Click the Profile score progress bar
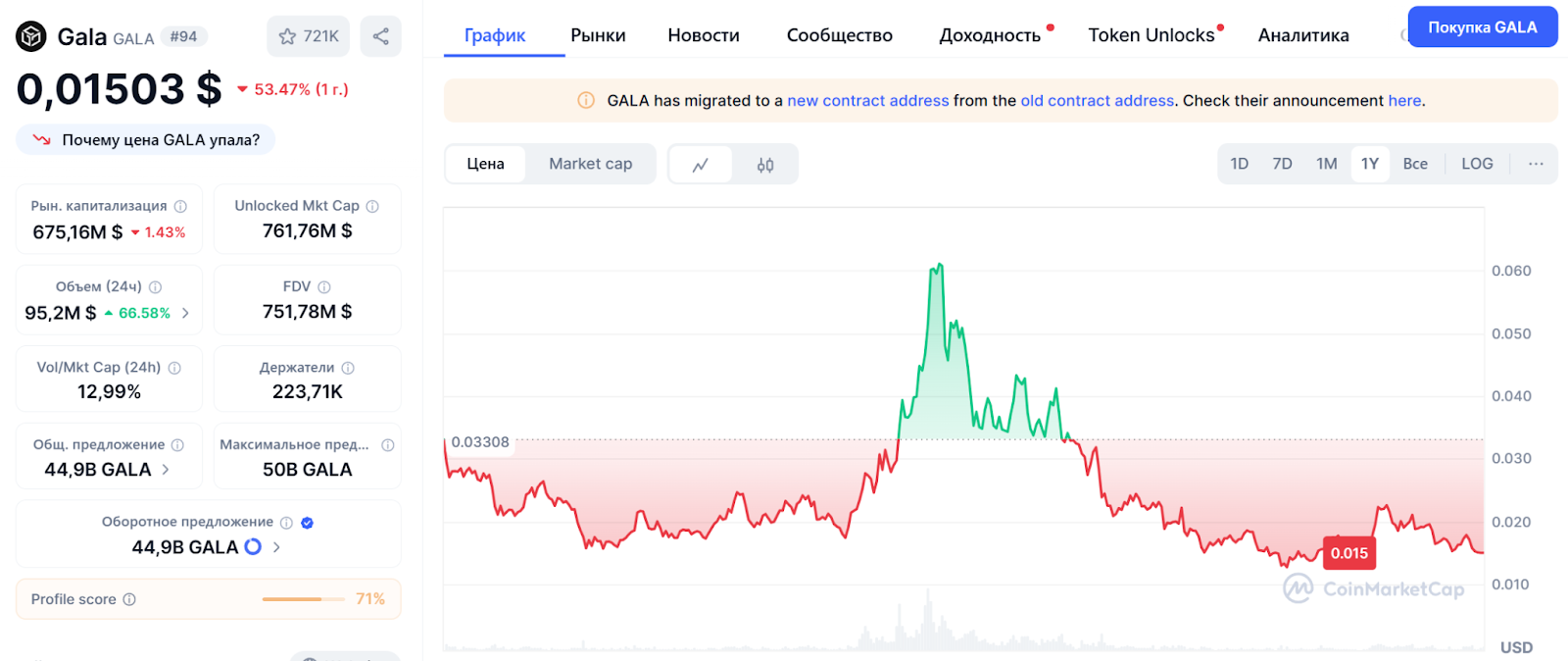 303,599
